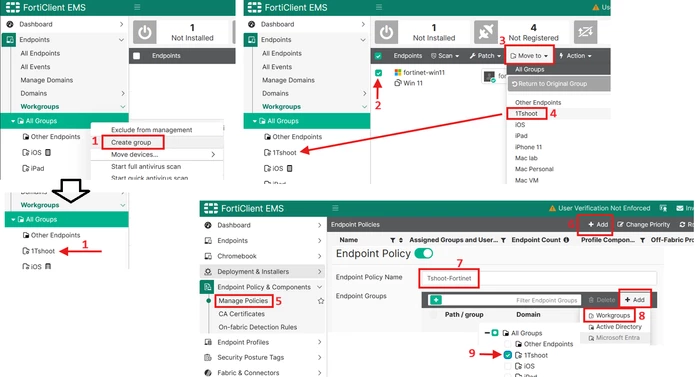Click the group icon beside Win 11
The width and height of the screenshot is (700, 377).
398,83
